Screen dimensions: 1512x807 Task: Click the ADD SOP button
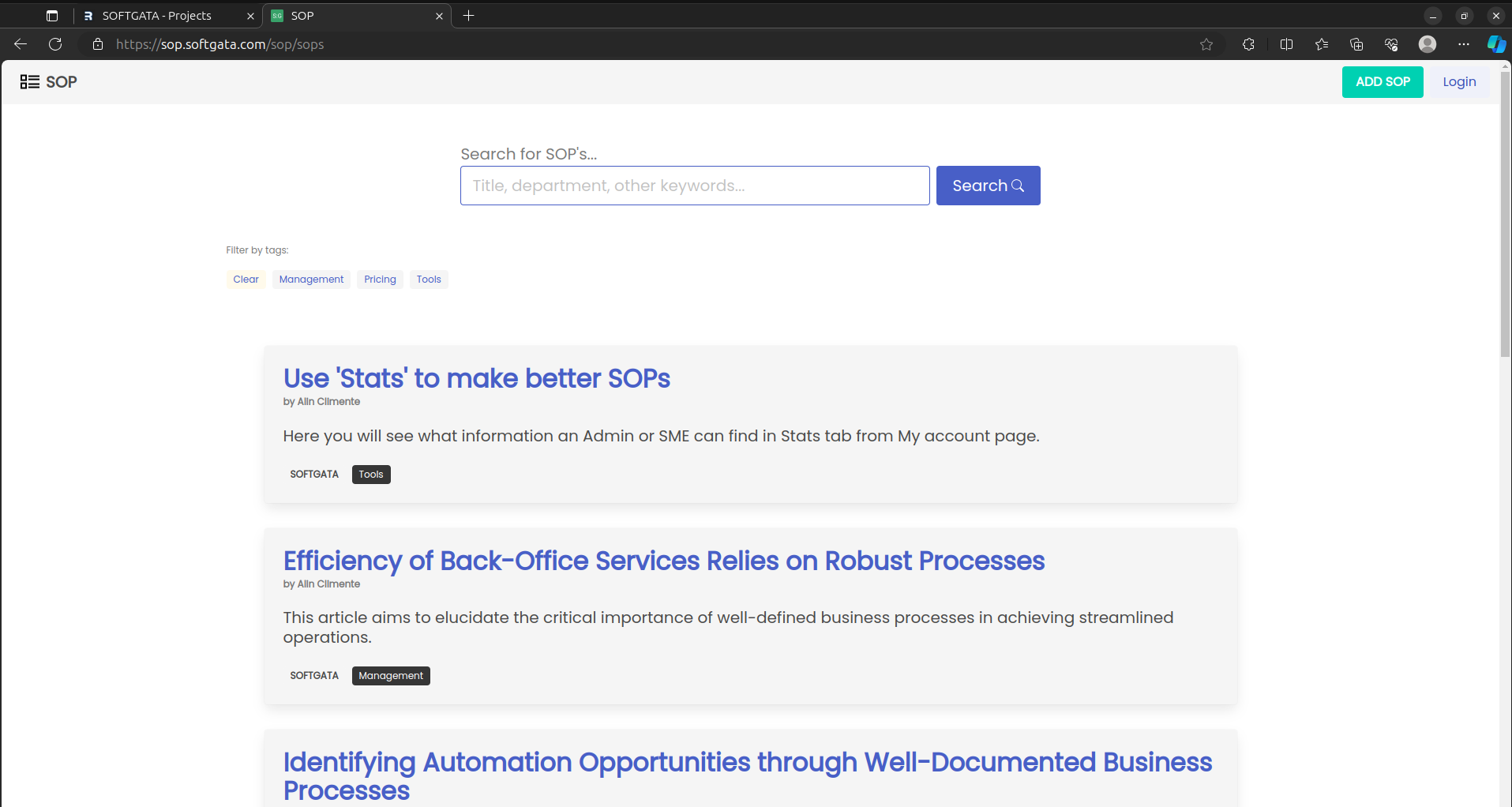pos(1383,82)
